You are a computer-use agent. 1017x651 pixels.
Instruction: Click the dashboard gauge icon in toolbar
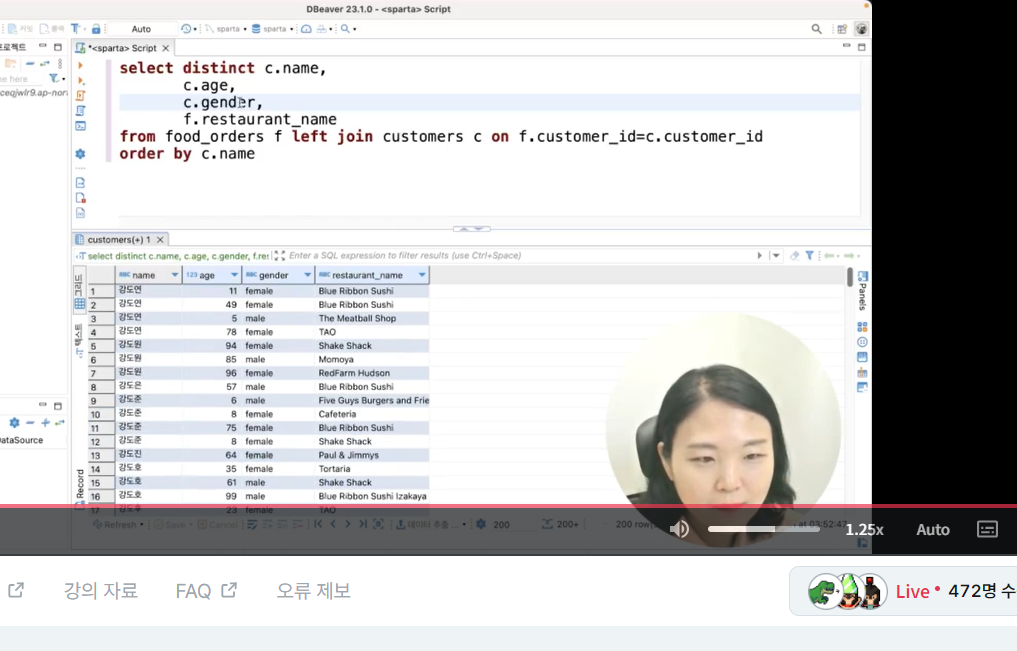click(306, 29)
